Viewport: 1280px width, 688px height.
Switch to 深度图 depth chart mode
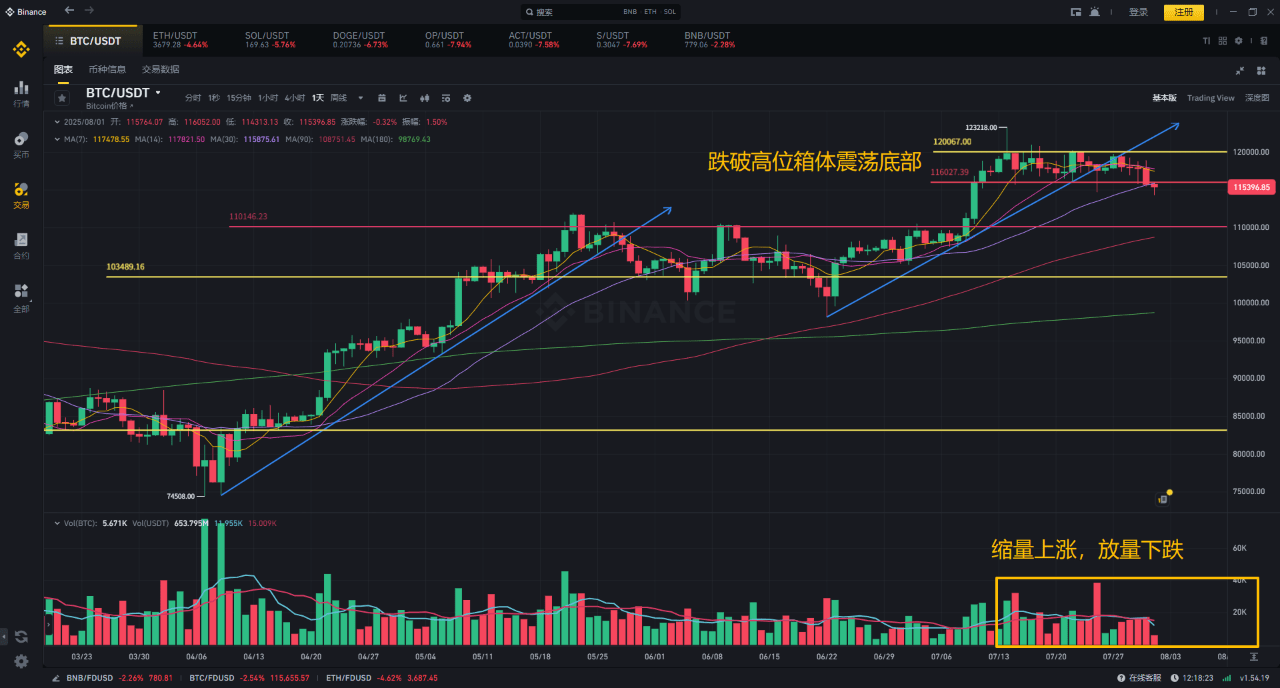[1257, 98]
